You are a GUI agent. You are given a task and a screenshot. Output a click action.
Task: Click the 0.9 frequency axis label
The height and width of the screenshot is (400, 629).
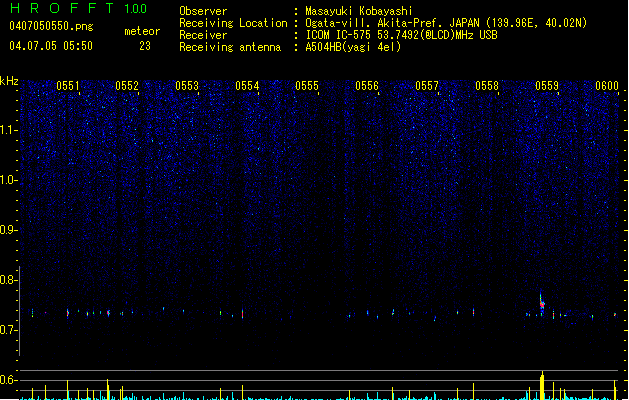(9, 230)
